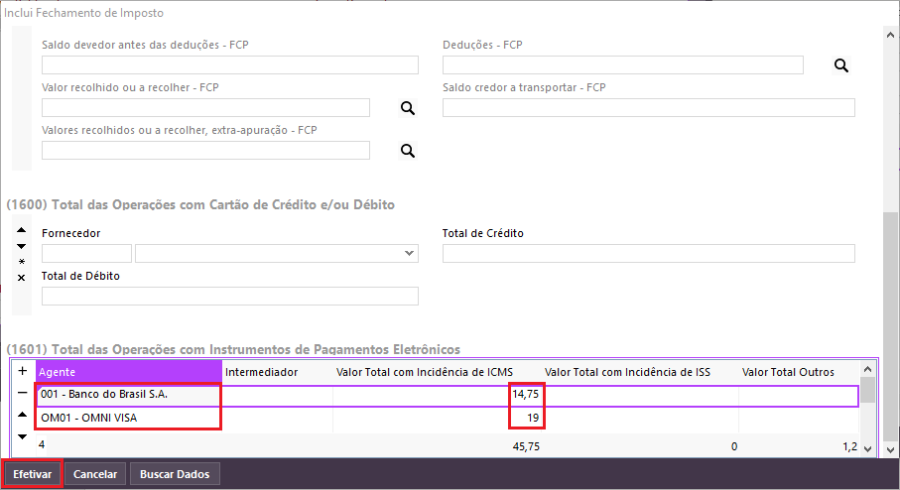Click the Valor Total Outros column header
Image resolution: width=900 pixels, height=490 pixels.
(x=799, y=372)
